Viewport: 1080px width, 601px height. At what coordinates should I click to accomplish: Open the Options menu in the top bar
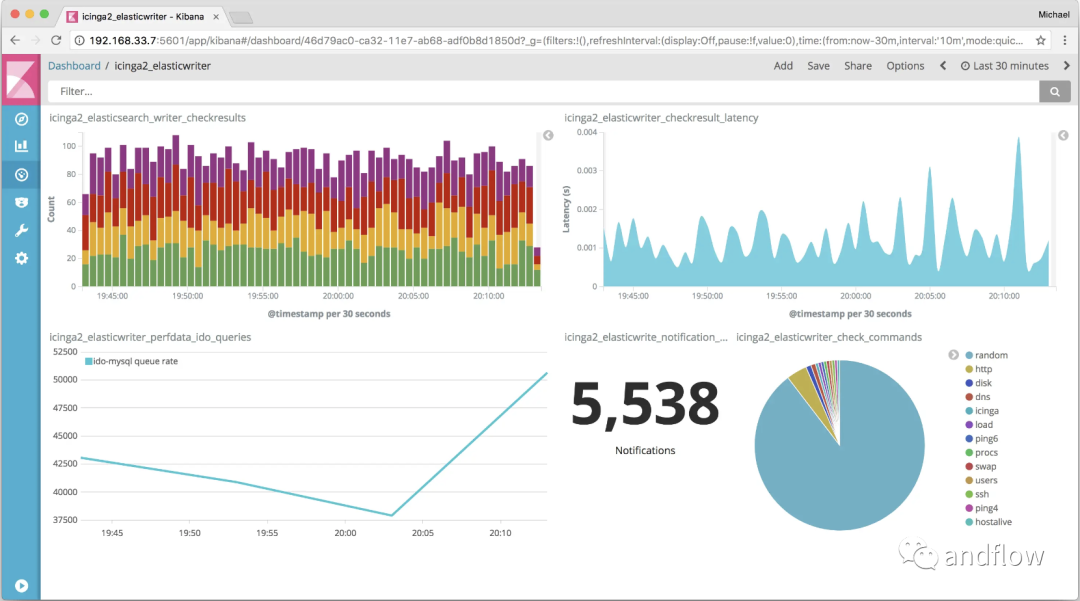coord(905,66)
